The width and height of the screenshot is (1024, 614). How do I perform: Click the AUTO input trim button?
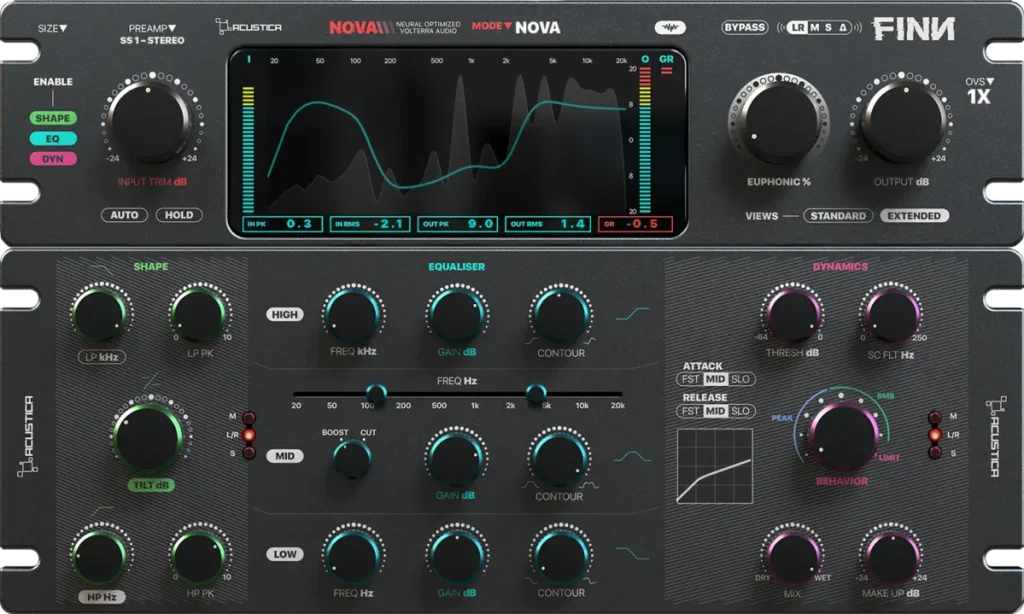pos(124,215)
